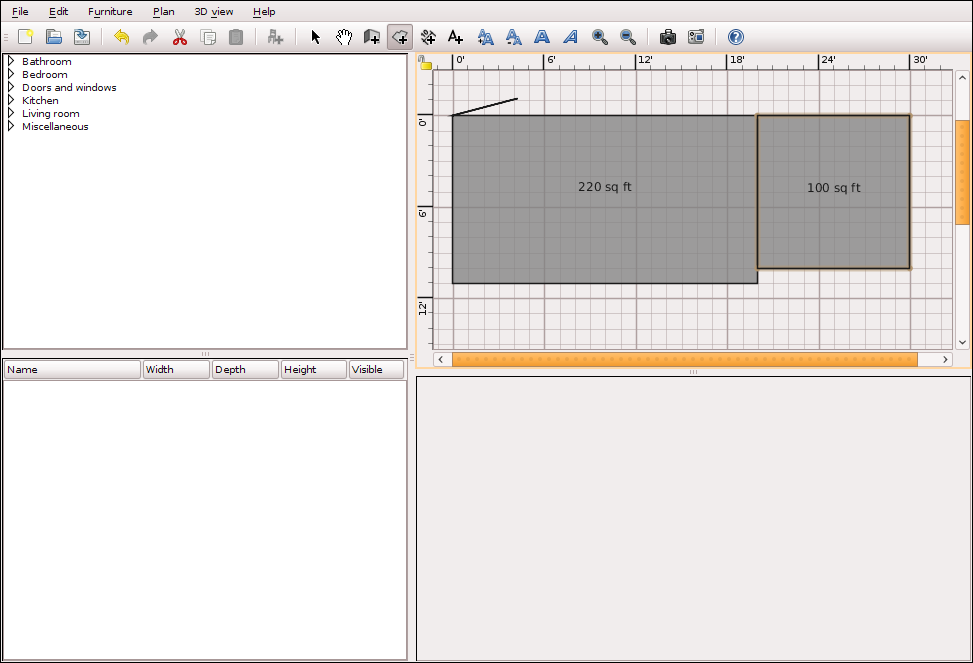Expand the Bedroom category
This screenshot has height=663, width=973.
coord(11,74)
